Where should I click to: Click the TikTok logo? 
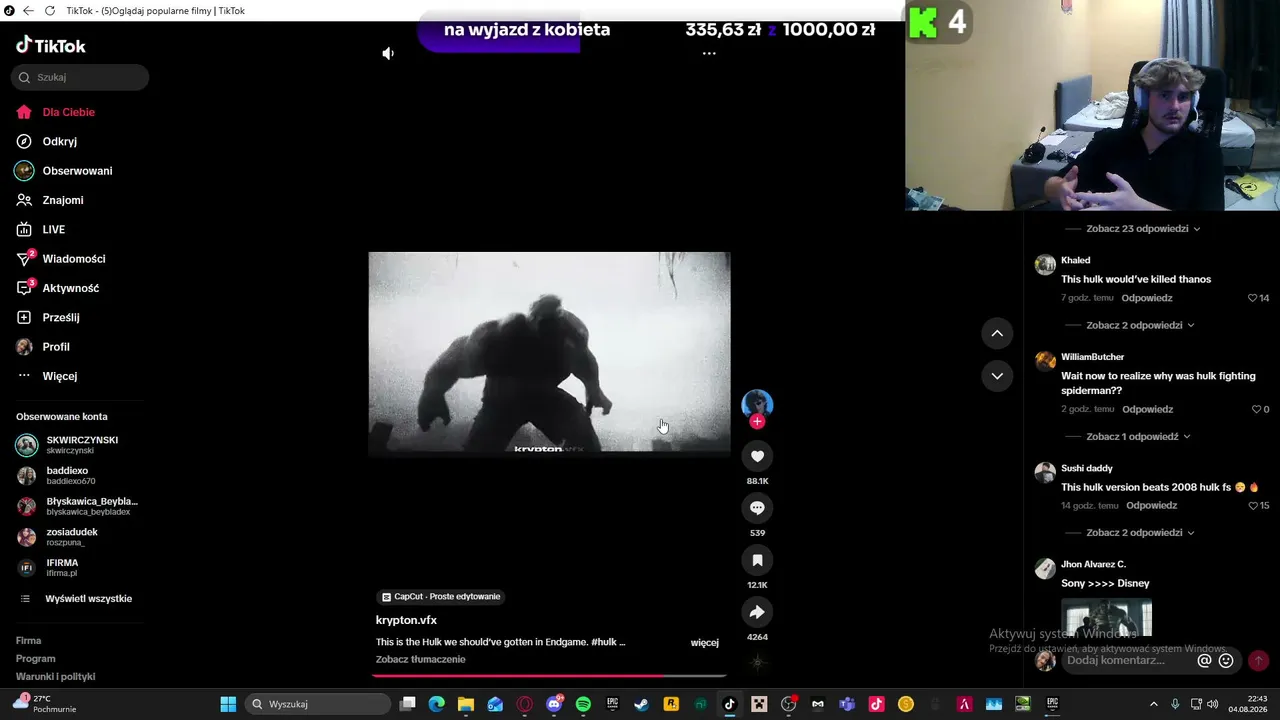pos(51,45)
